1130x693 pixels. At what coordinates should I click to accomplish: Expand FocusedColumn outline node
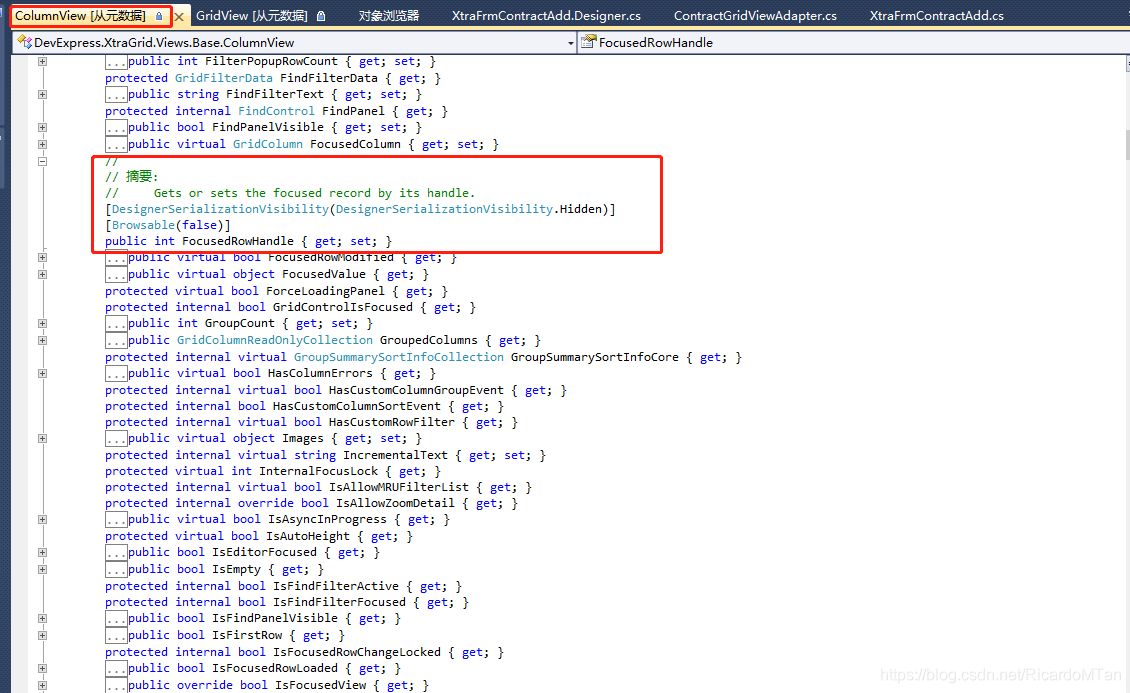[43, 144]
